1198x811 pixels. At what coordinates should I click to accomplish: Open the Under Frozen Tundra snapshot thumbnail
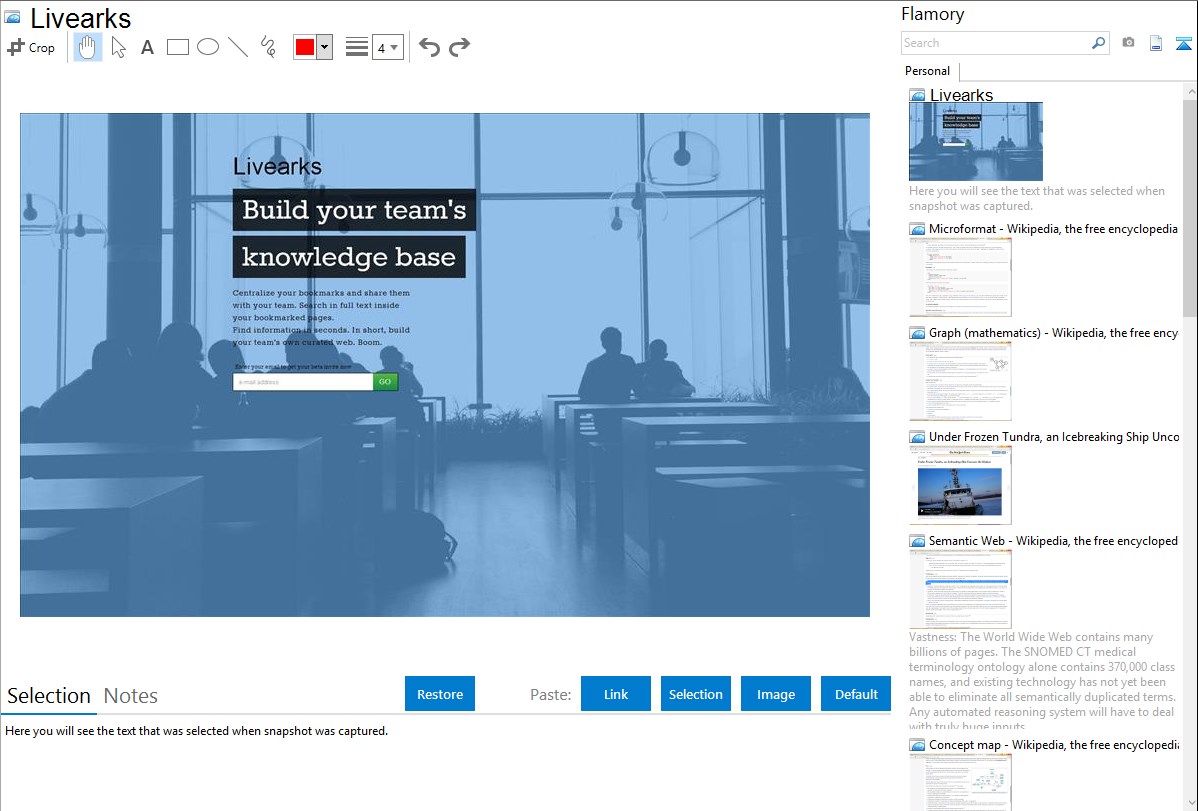[960, 485]
